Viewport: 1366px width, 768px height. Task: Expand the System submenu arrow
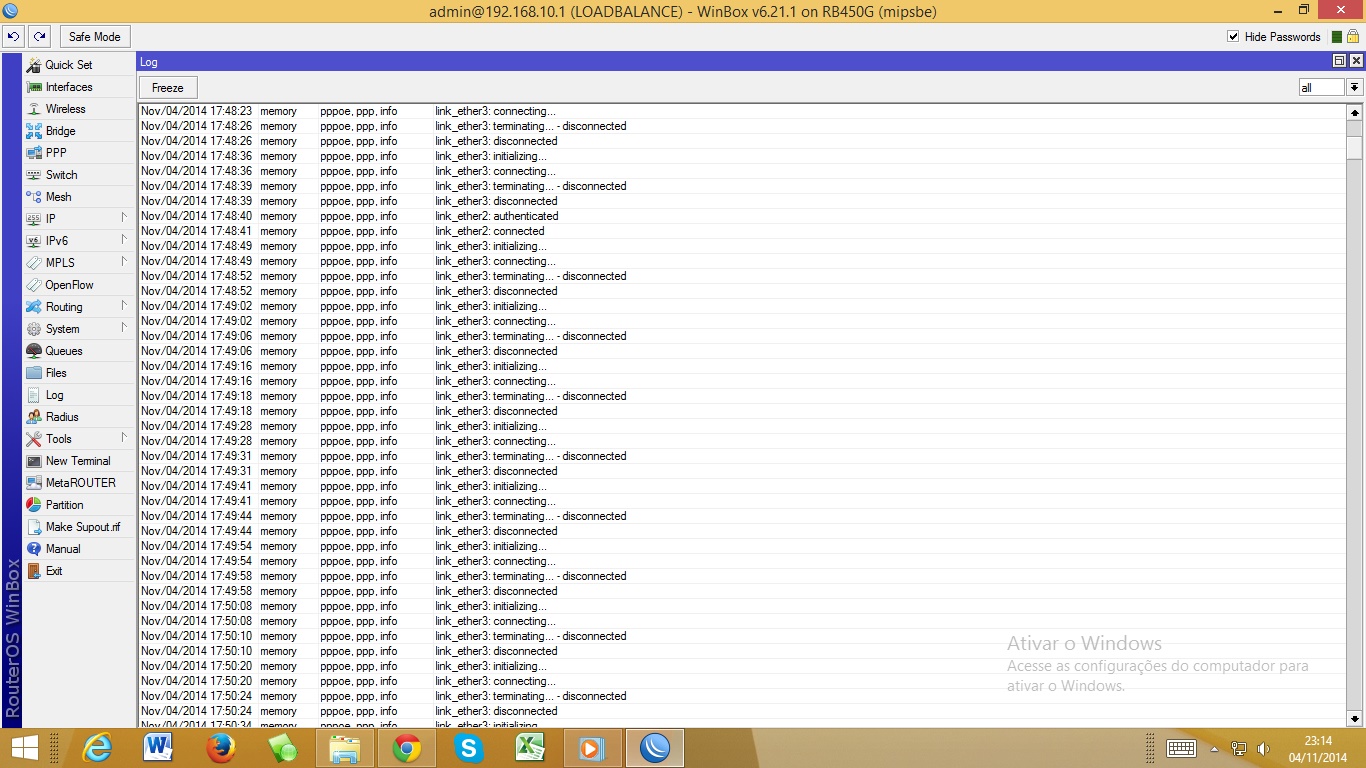125,327
